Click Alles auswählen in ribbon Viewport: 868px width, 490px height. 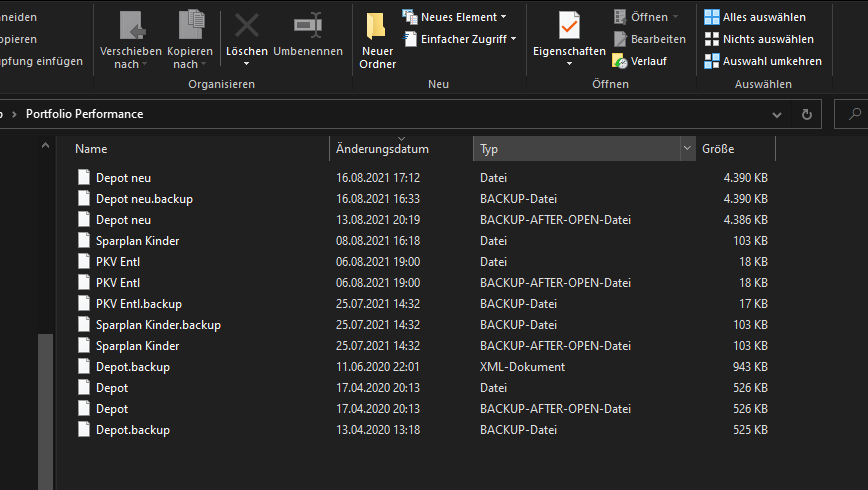coord(755,17)
